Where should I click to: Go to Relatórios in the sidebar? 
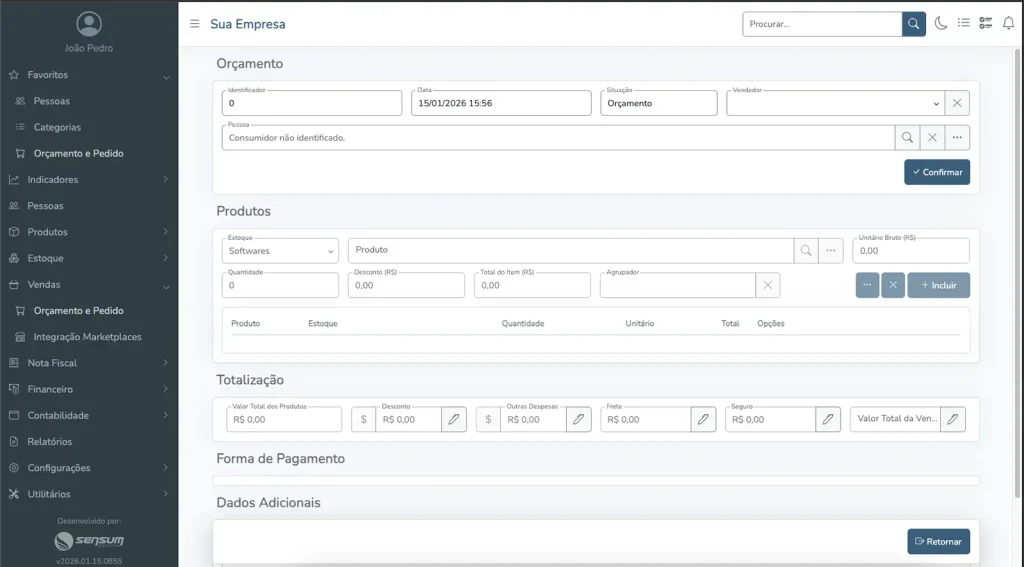click(49, 441)
